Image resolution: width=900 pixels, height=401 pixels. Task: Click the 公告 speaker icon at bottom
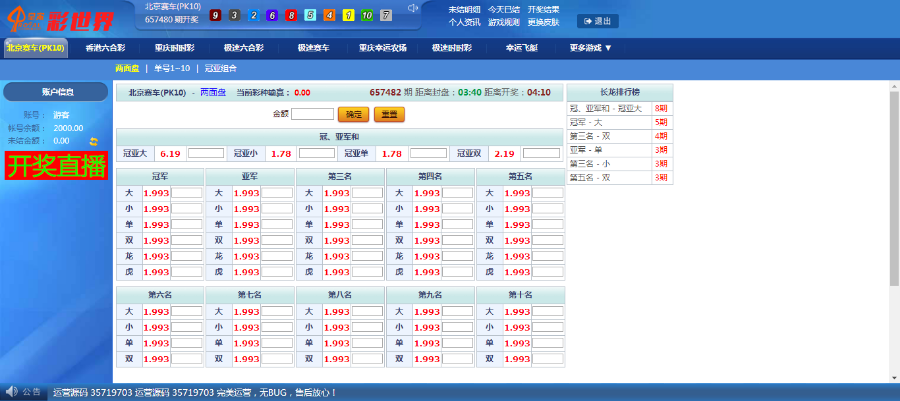(x=11, y=392)
